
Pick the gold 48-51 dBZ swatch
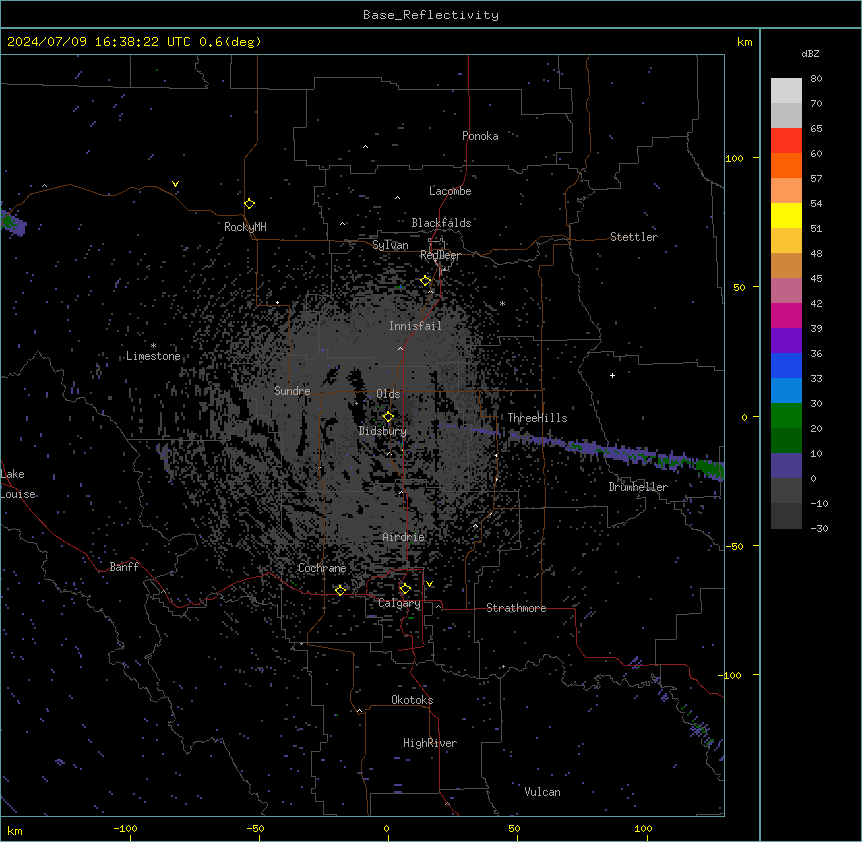click(x=786, y=241)
